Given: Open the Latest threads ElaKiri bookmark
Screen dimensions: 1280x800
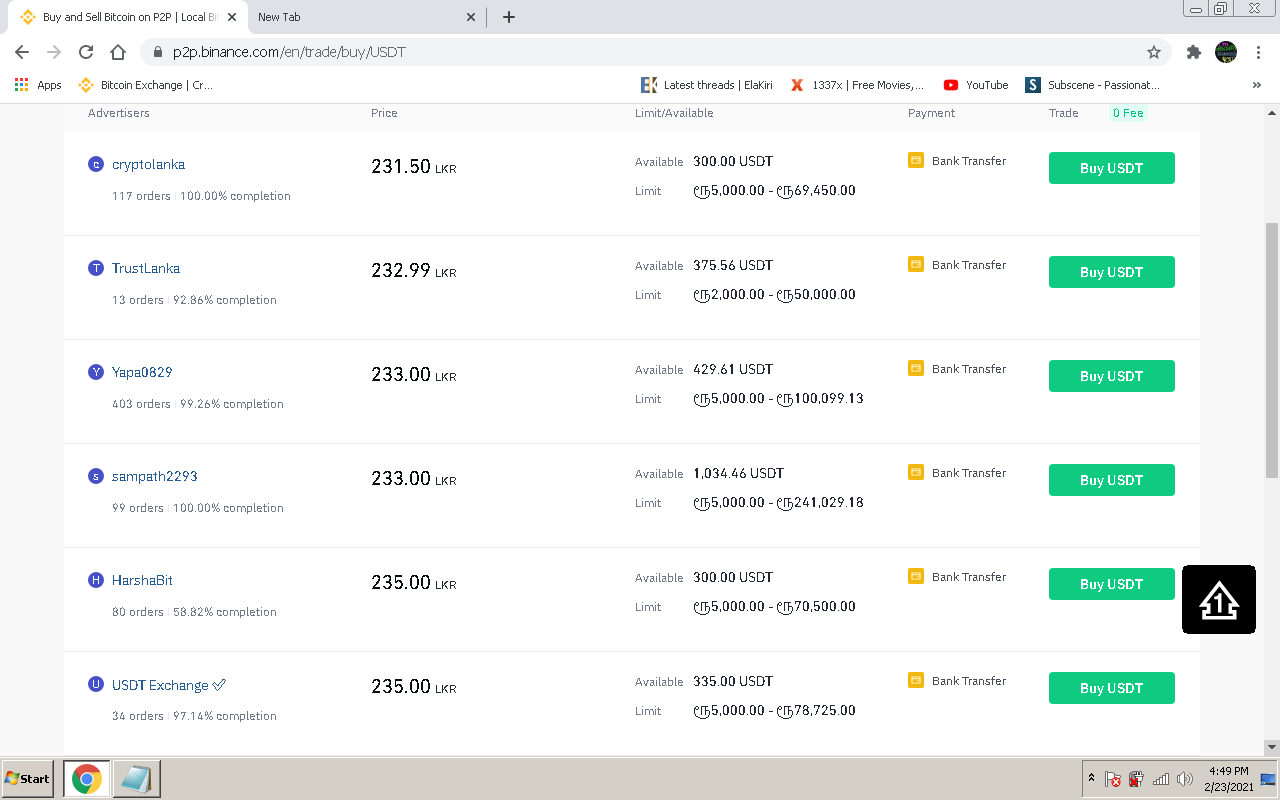Looking at the screenshot, I should [707, 85].
